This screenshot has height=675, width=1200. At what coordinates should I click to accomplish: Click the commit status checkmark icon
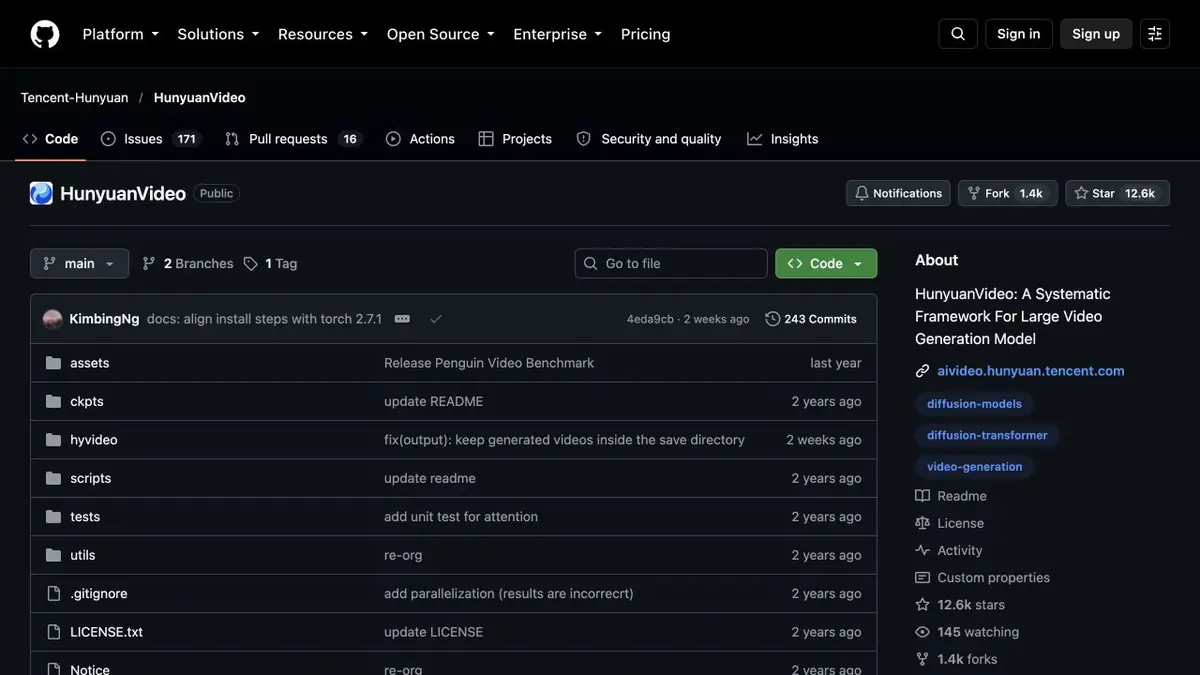(x=436, y=319)
